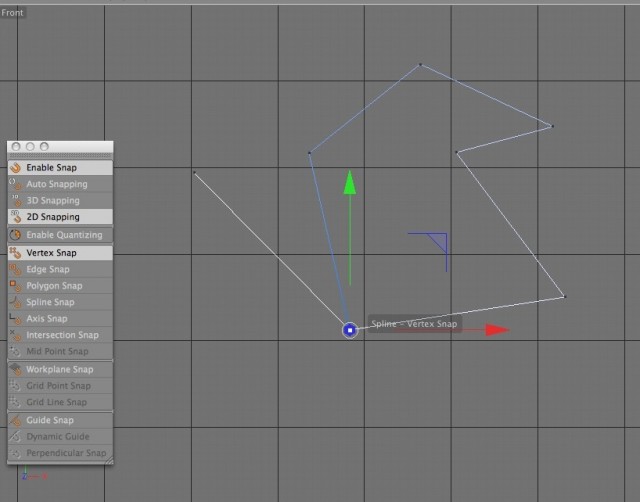The width and height of the screenshot is (640, 502).
Task: Click the Auto Snapping icon
Action: coord(16,184)
